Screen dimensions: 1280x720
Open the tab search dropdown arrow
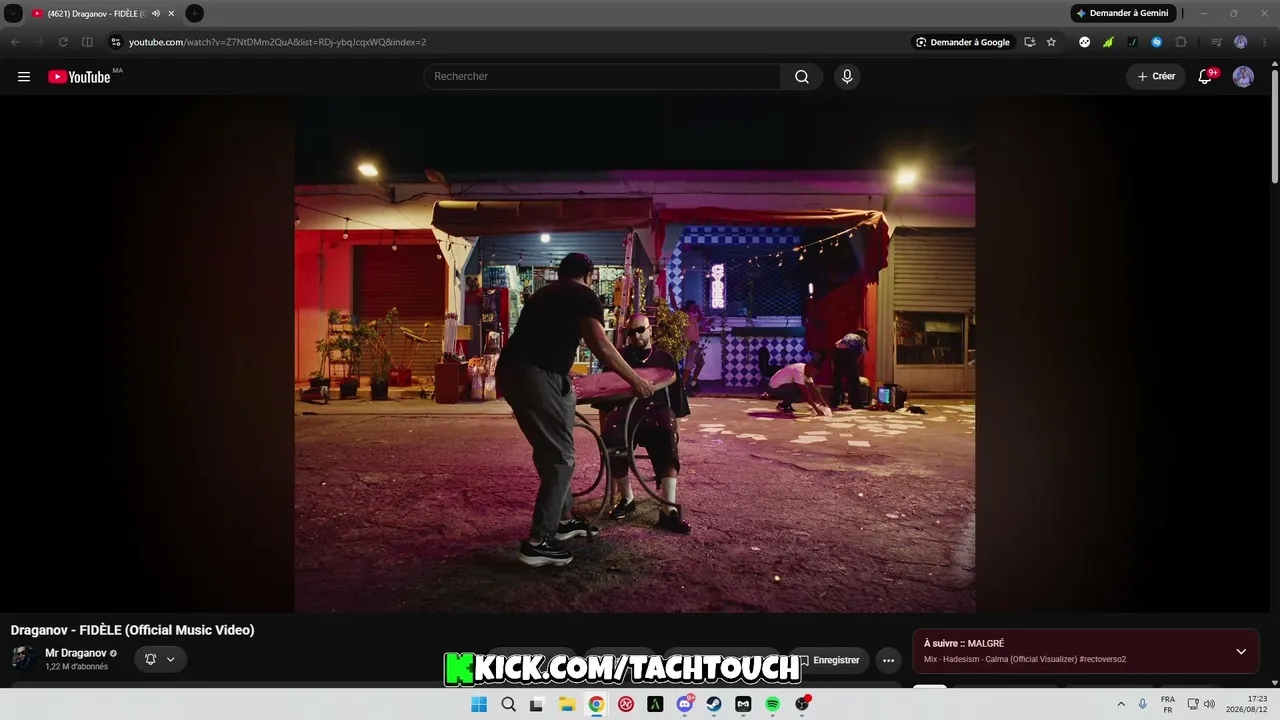14,14
